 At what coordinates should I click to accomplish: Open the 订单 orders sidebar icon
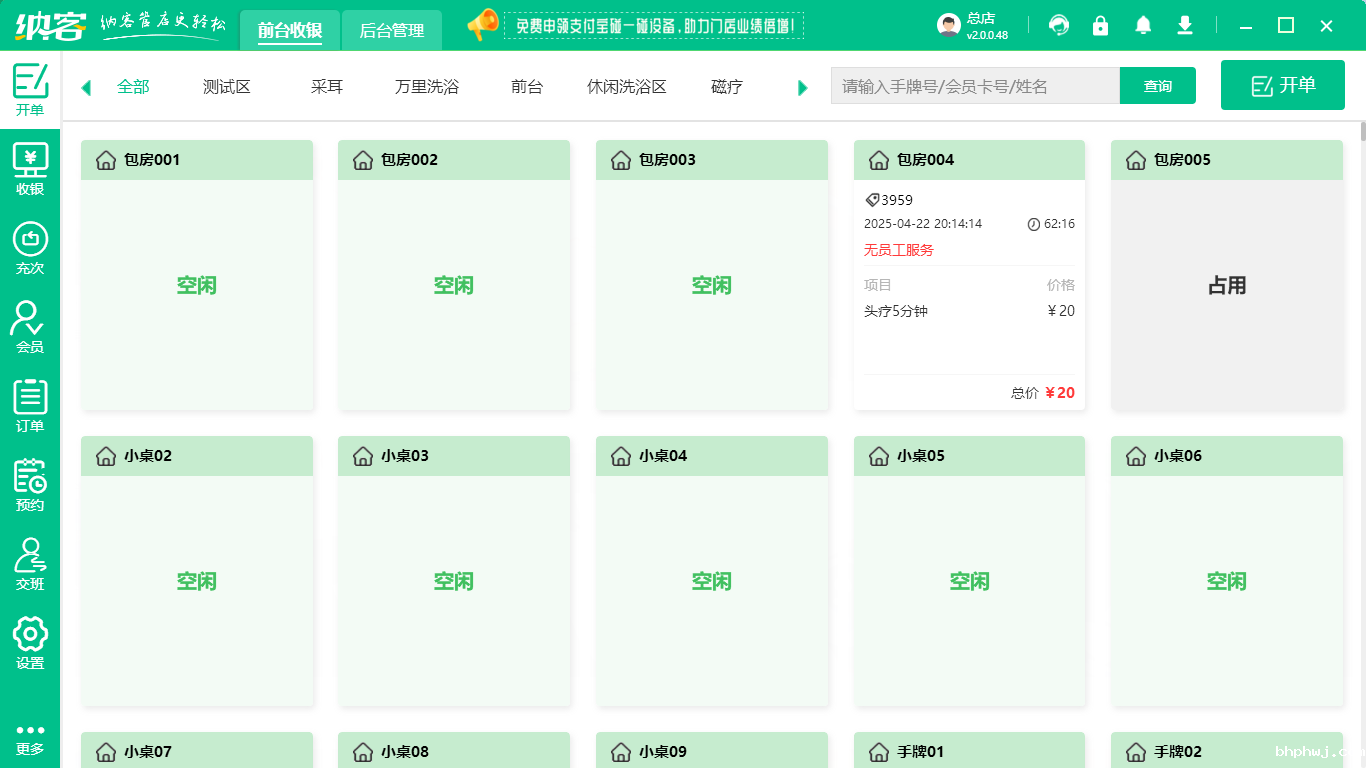(30, 406)
